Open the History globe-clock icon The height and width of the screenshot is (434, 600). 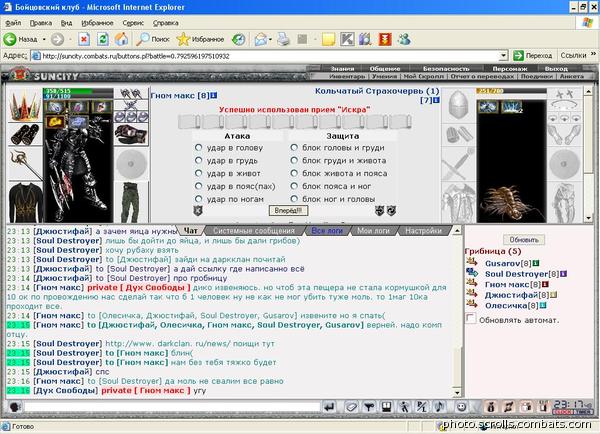239,39
